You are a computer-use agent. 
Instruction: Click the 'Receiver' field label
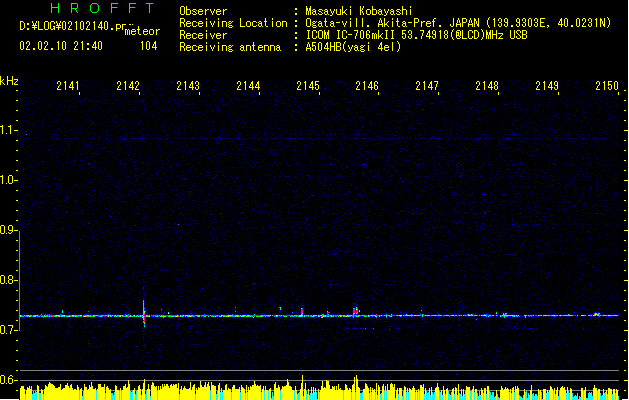tap(203, 35)
